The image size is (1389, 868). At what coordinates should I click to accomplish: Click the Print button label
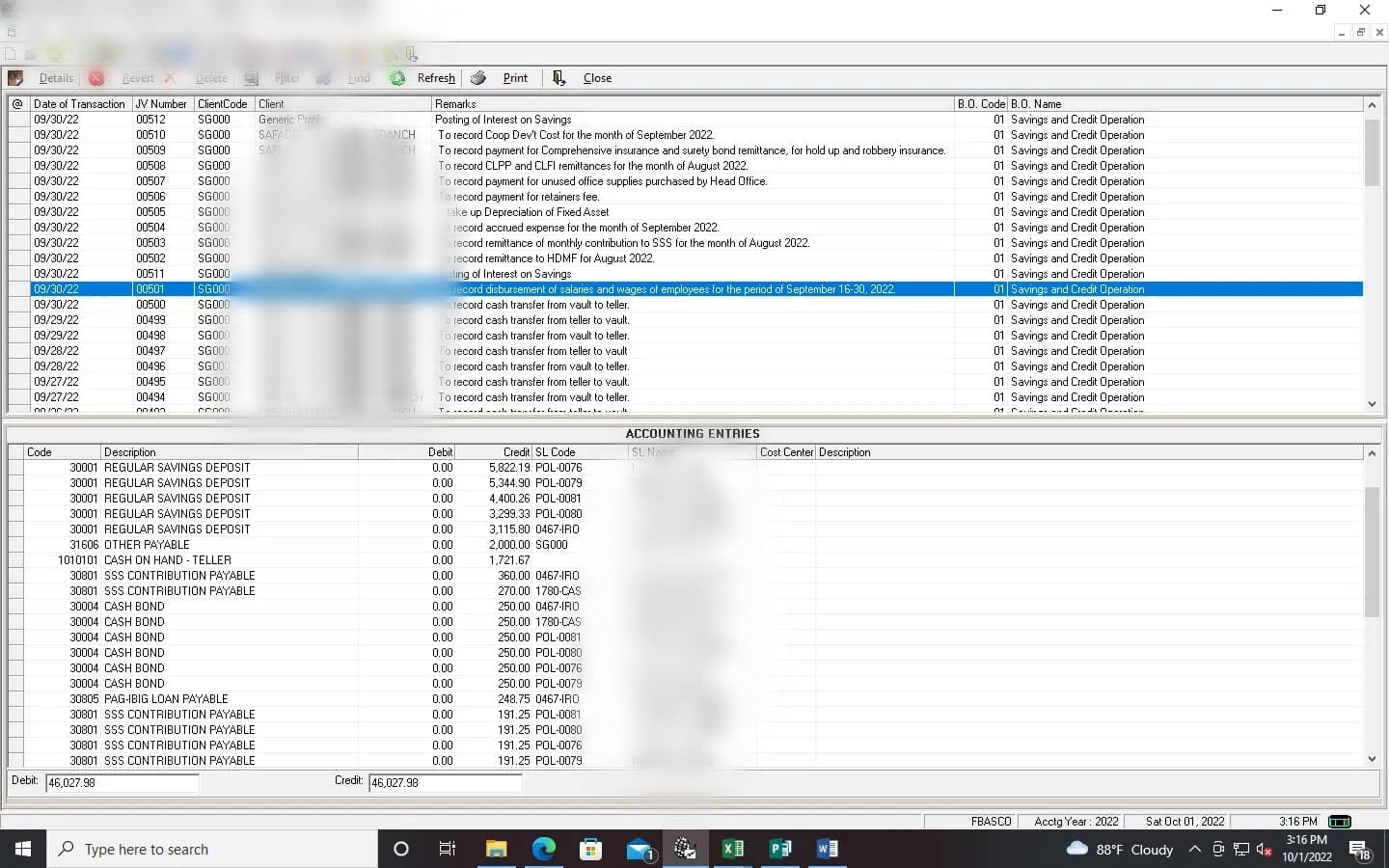pyautogui.click(x=515, y=78)
